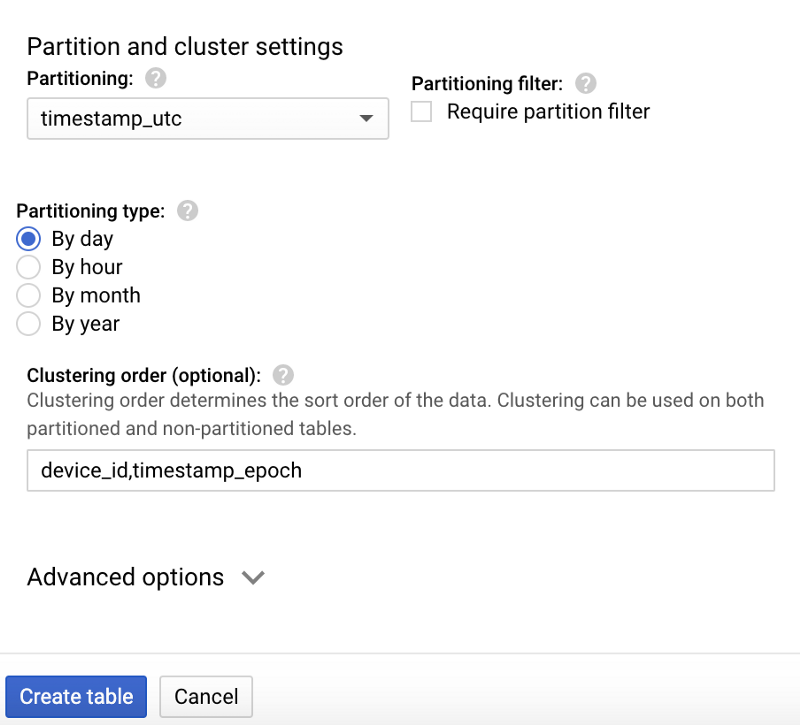Click the help icon next to Partitioning
This screenshot has height=725, width=800.
pyautogui.click(x=154, y=78)
